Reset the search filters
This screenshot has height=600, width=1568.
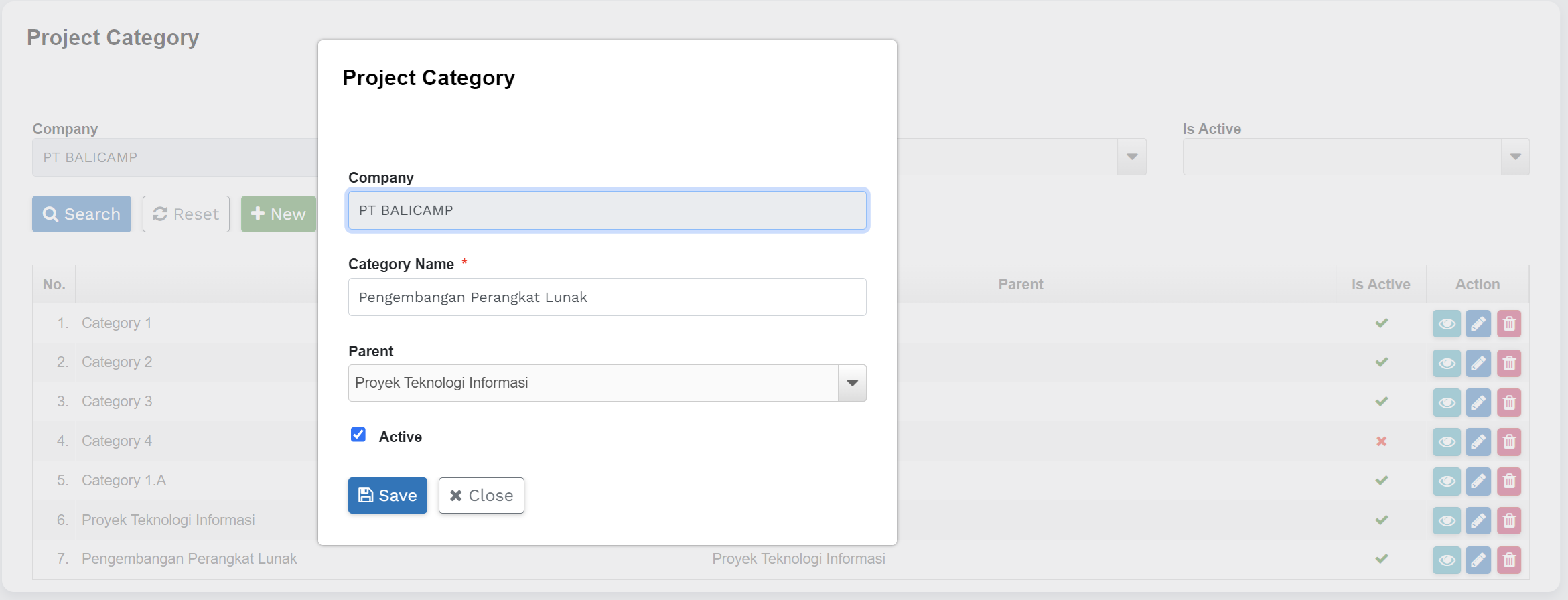pyautogui.click(x=186, y=214)
